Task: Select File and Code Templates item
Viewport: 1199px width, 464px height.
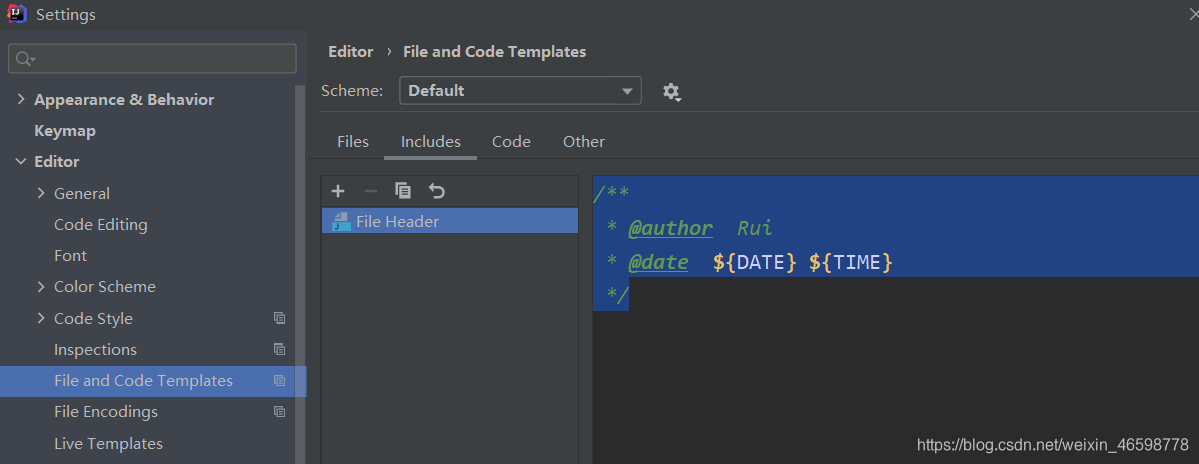Action: 153,381
